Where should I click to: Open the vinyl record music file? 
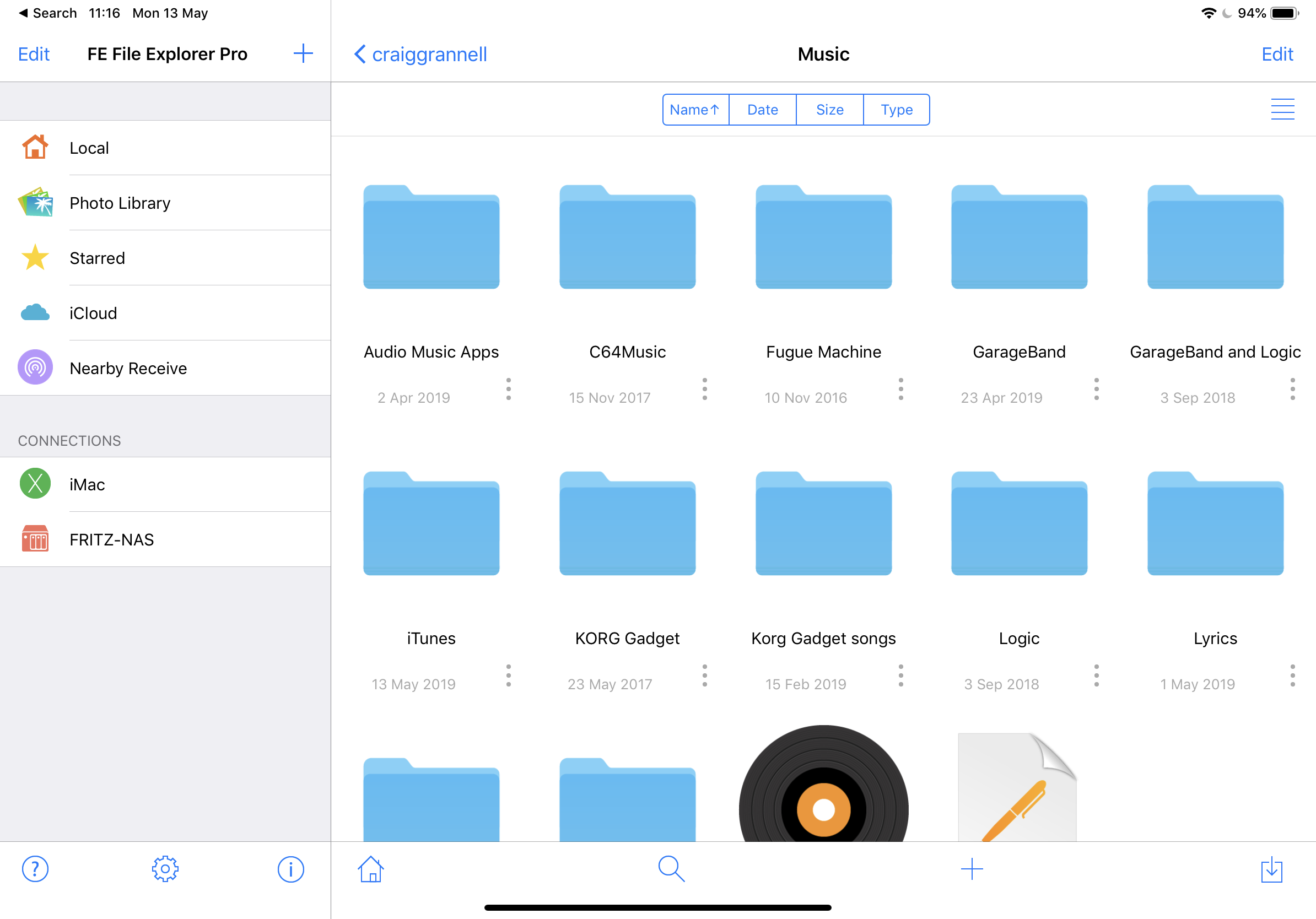pyautogui.click(x=824, y=783)
